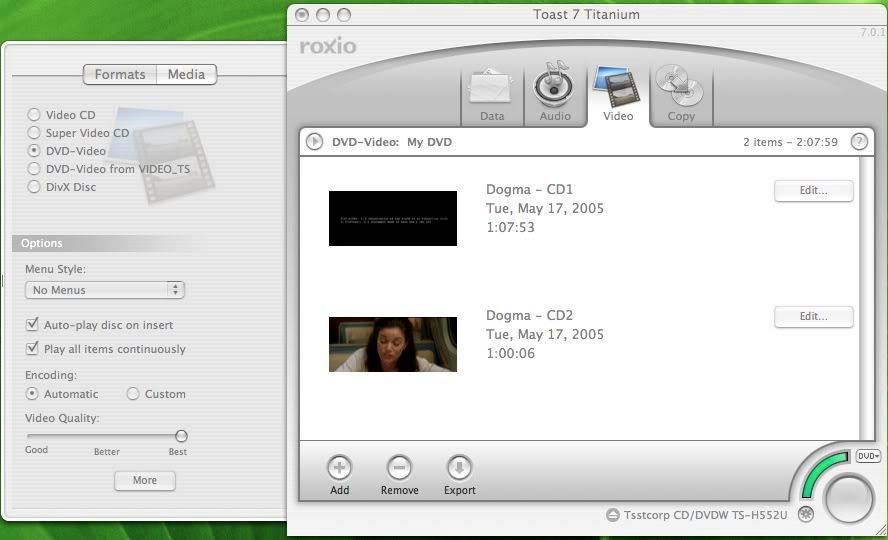Click the big round burn button
This screenshot has width=888, height=540.
(849, 499)
